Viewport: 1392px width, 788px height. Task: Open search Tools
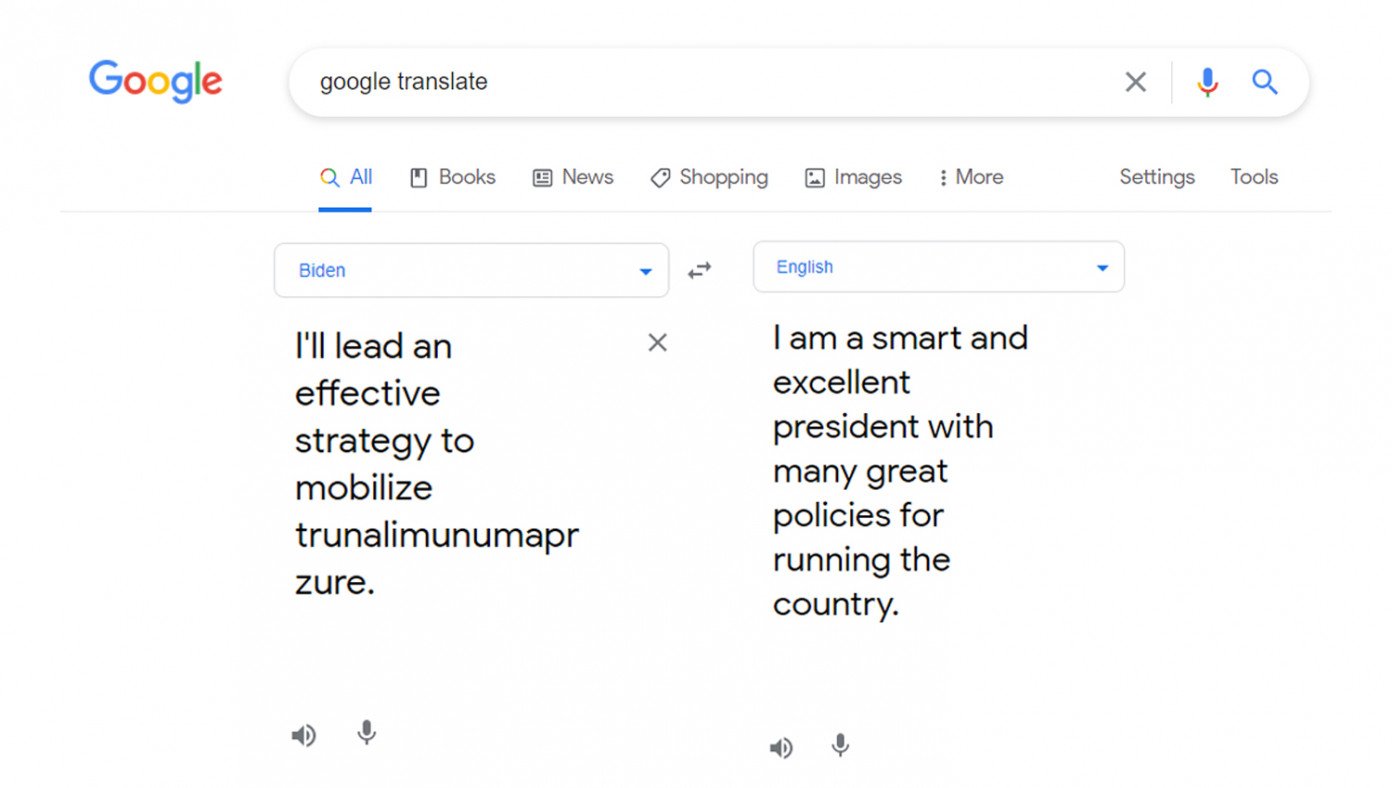1254,177
